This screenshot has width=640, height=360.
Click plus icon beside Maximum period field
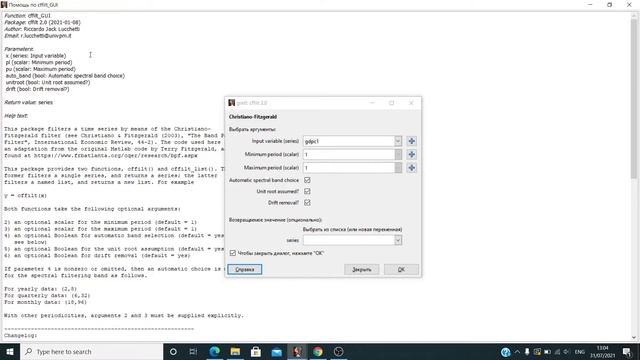pyautogui.click(x=411, y=168)
